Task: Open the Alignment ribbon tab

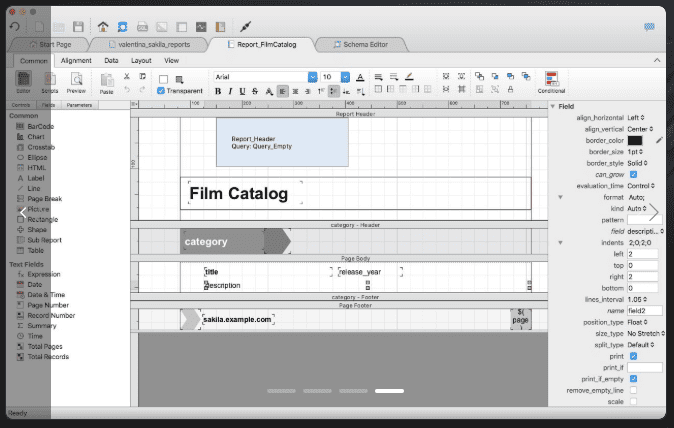Action: pos(76,61)
